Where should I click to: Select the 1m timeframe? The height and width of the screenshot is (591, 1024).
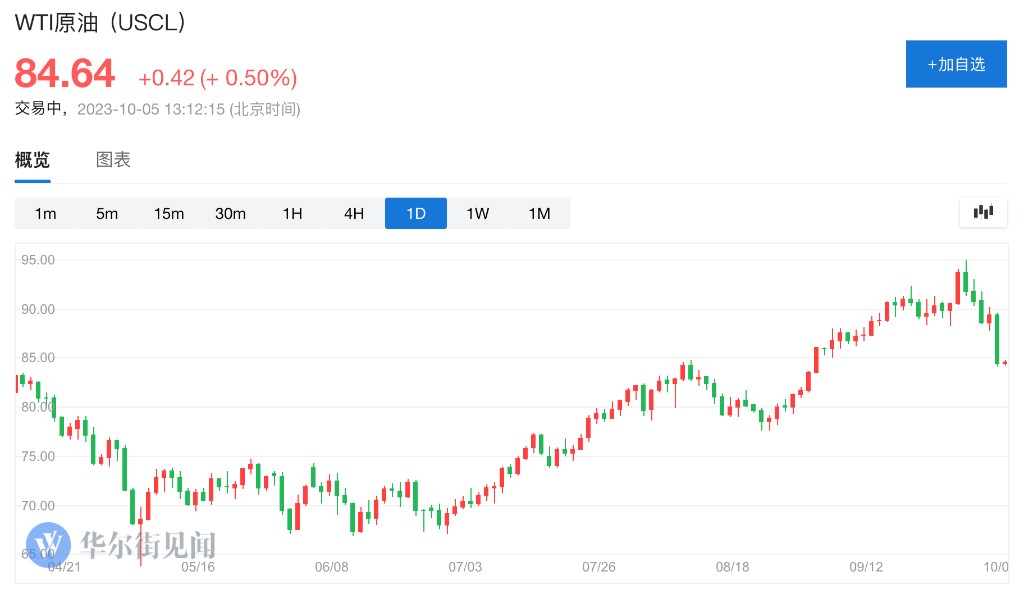(x=45, y=213)
